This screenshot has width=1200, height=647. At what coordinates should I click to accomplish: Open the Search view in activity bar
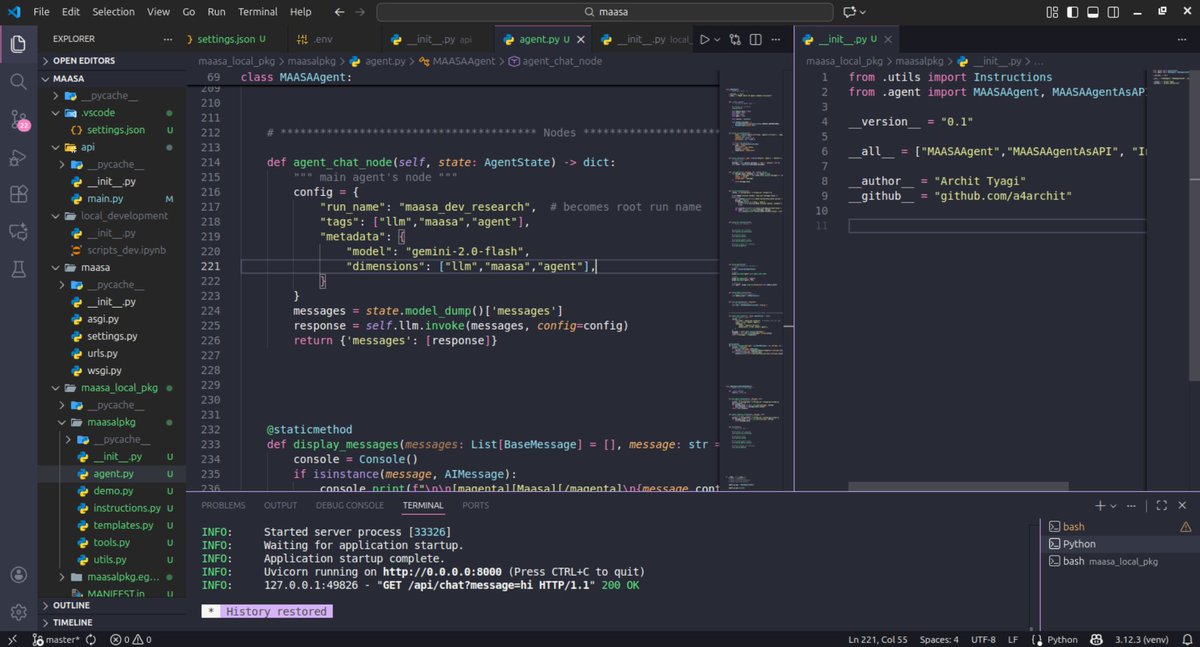(18, 81)
